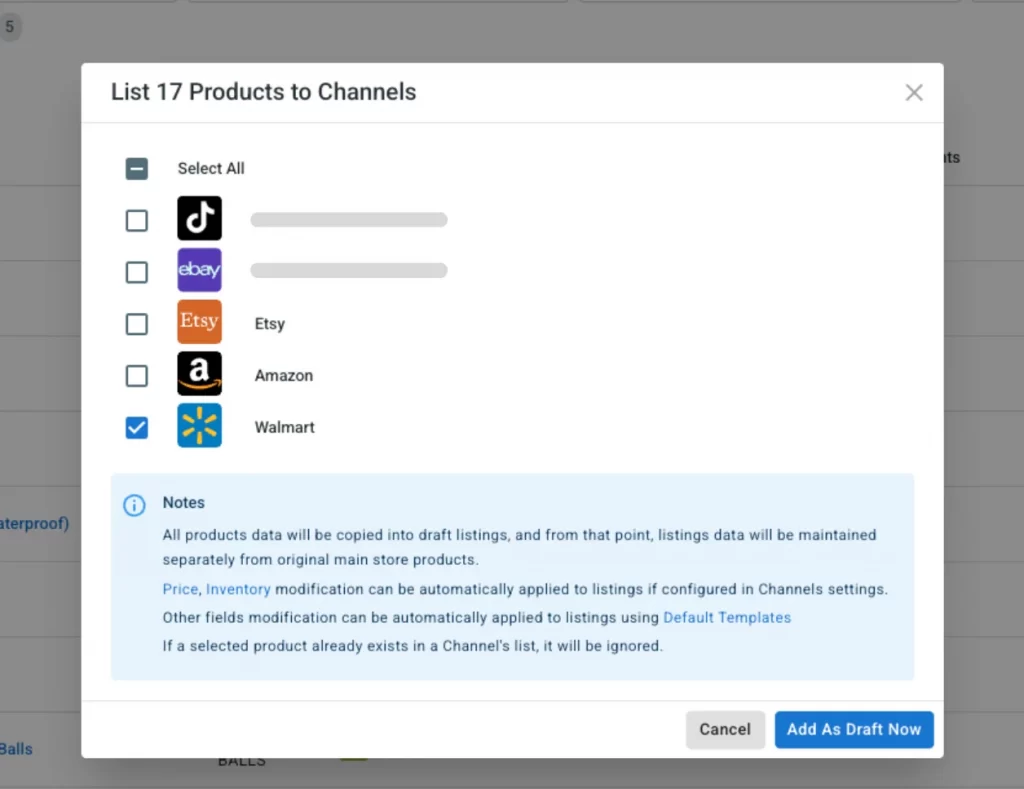Click the Walmart channel label
The image size is (1024, 789).
pos(284,427)
